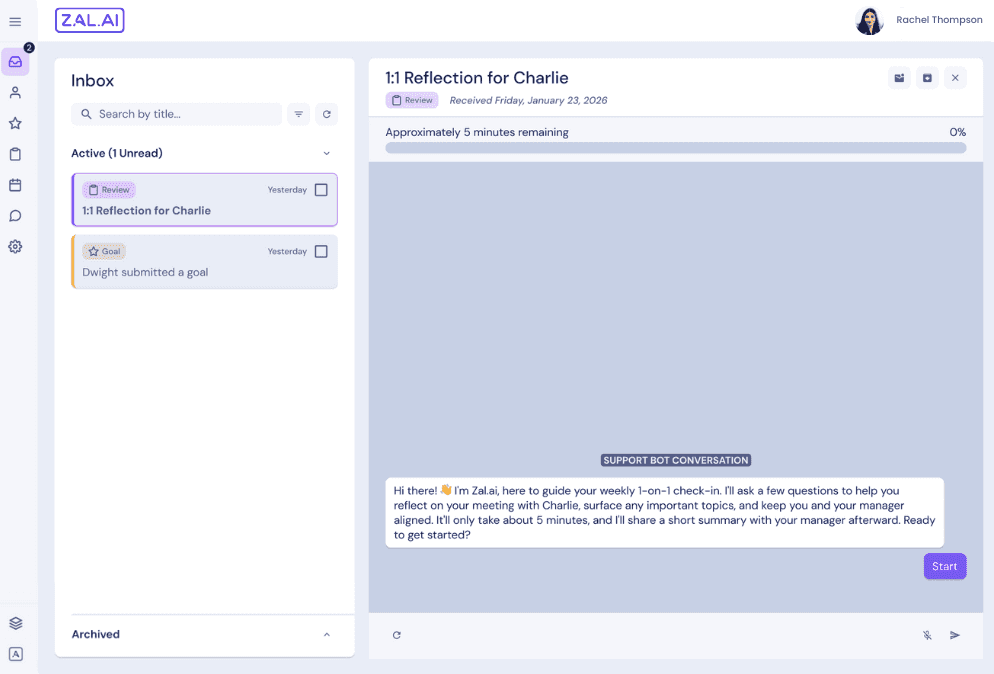Open the inbox filter icon
The image size is (994, 674).
299,114
